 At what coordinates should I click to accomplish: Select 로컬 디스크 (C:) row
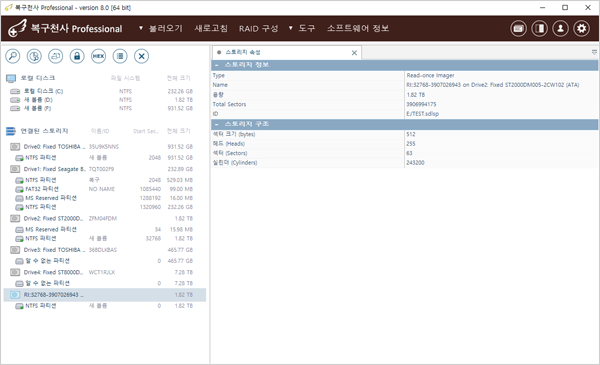pyautogui.click(x=104, y=91)
